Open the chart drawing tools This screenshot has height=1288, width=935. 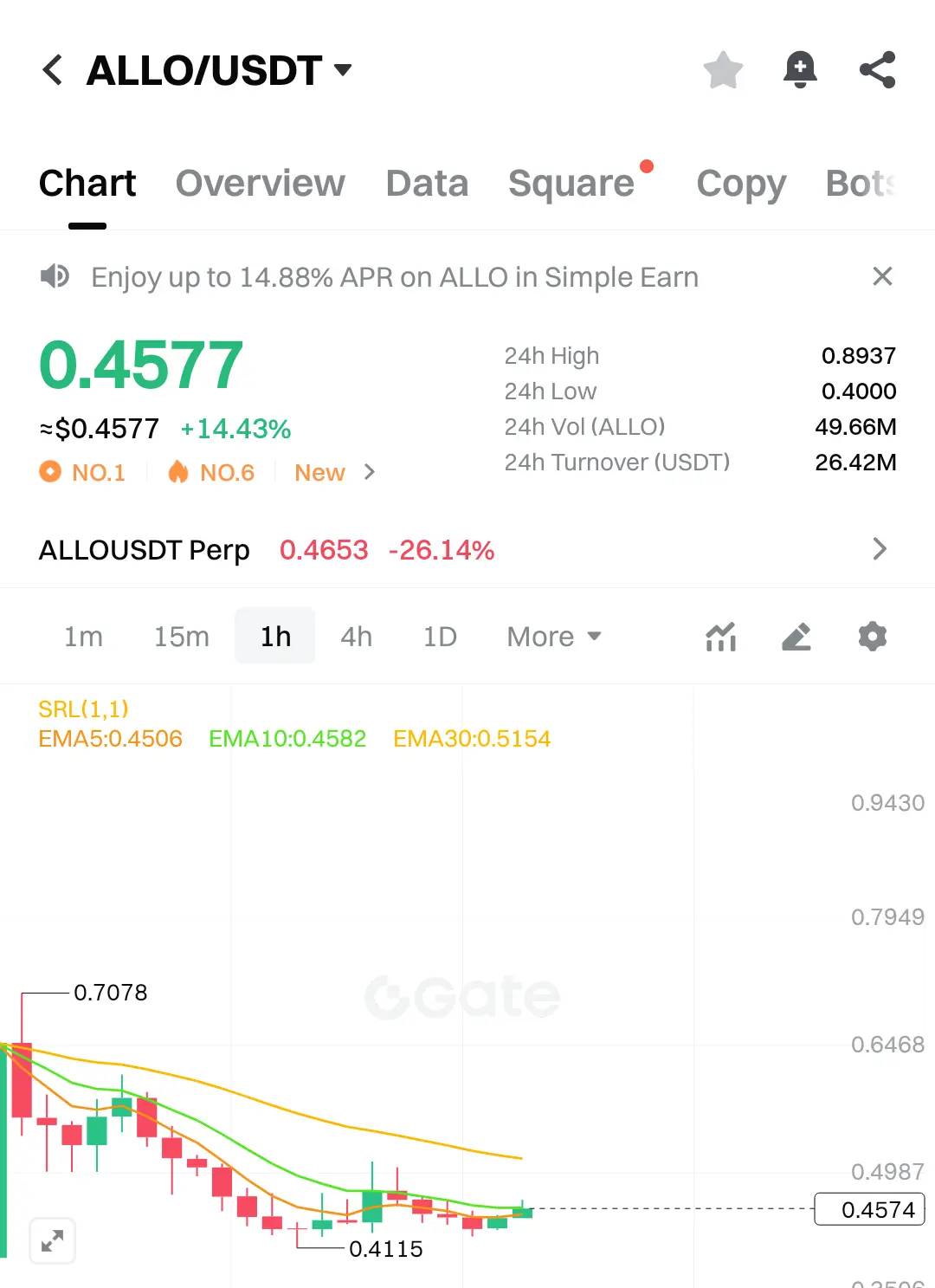[796, 637]
